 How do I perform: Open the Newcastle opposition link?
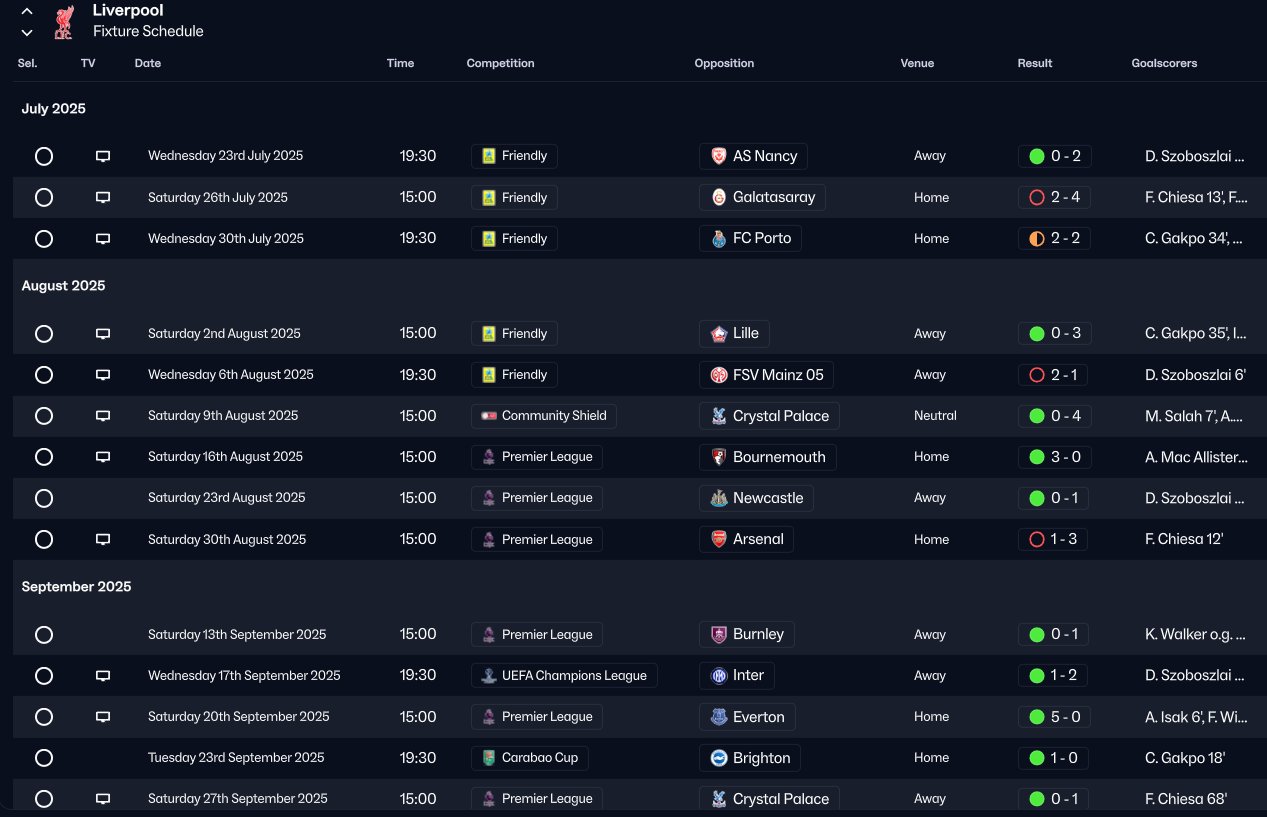[756, 498]
